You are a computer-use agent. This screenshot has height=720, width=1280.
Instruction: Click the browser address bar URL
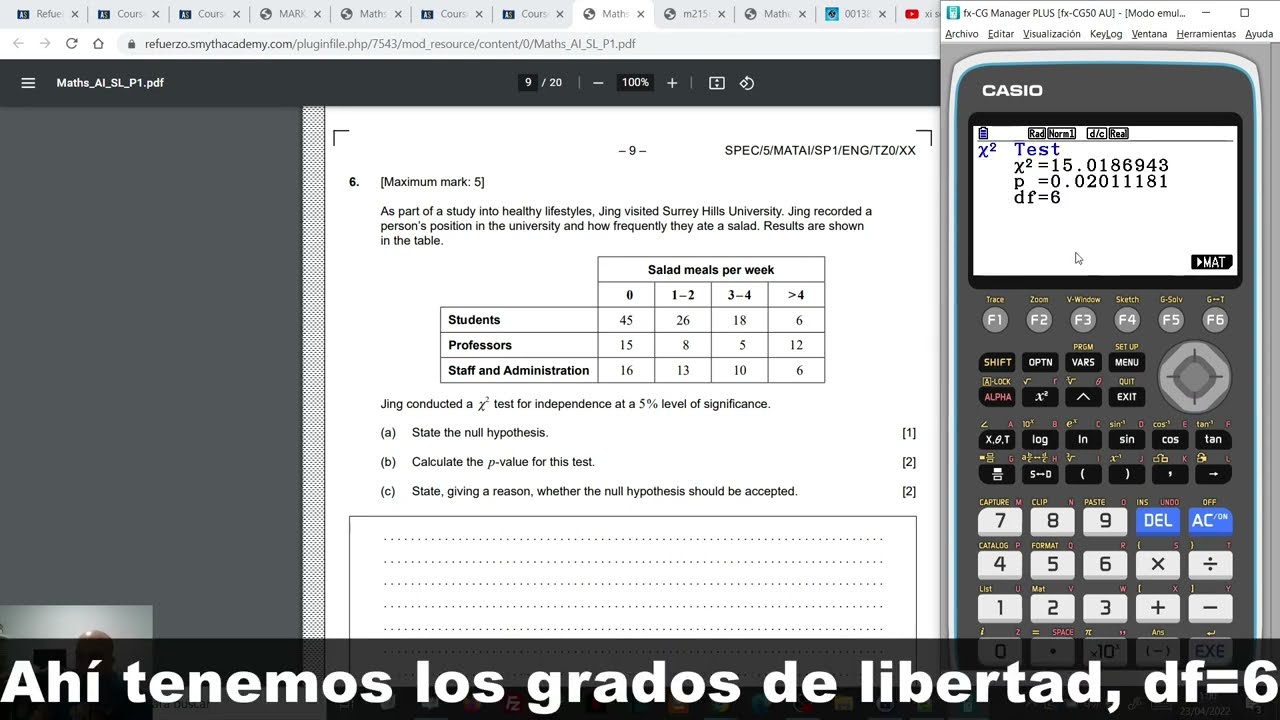(x=390, y=44)
